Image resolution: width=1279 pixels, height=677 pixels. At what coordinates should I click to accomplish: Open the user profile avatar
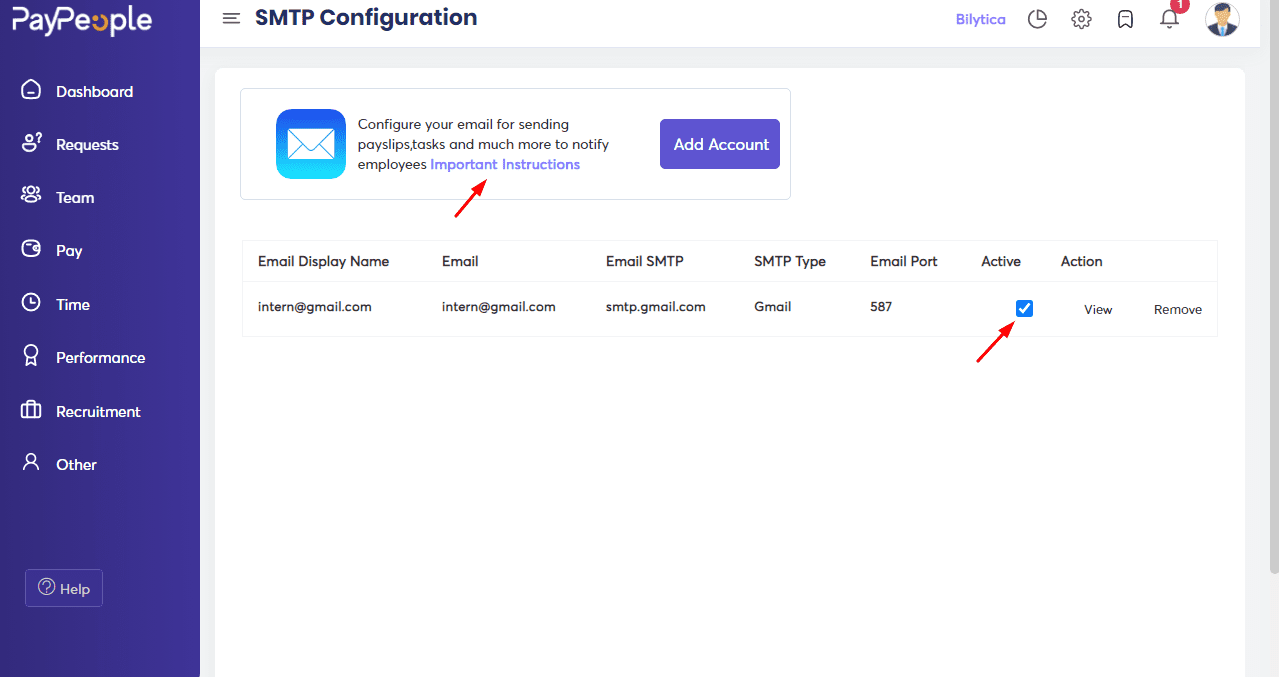coord(1222,19)
